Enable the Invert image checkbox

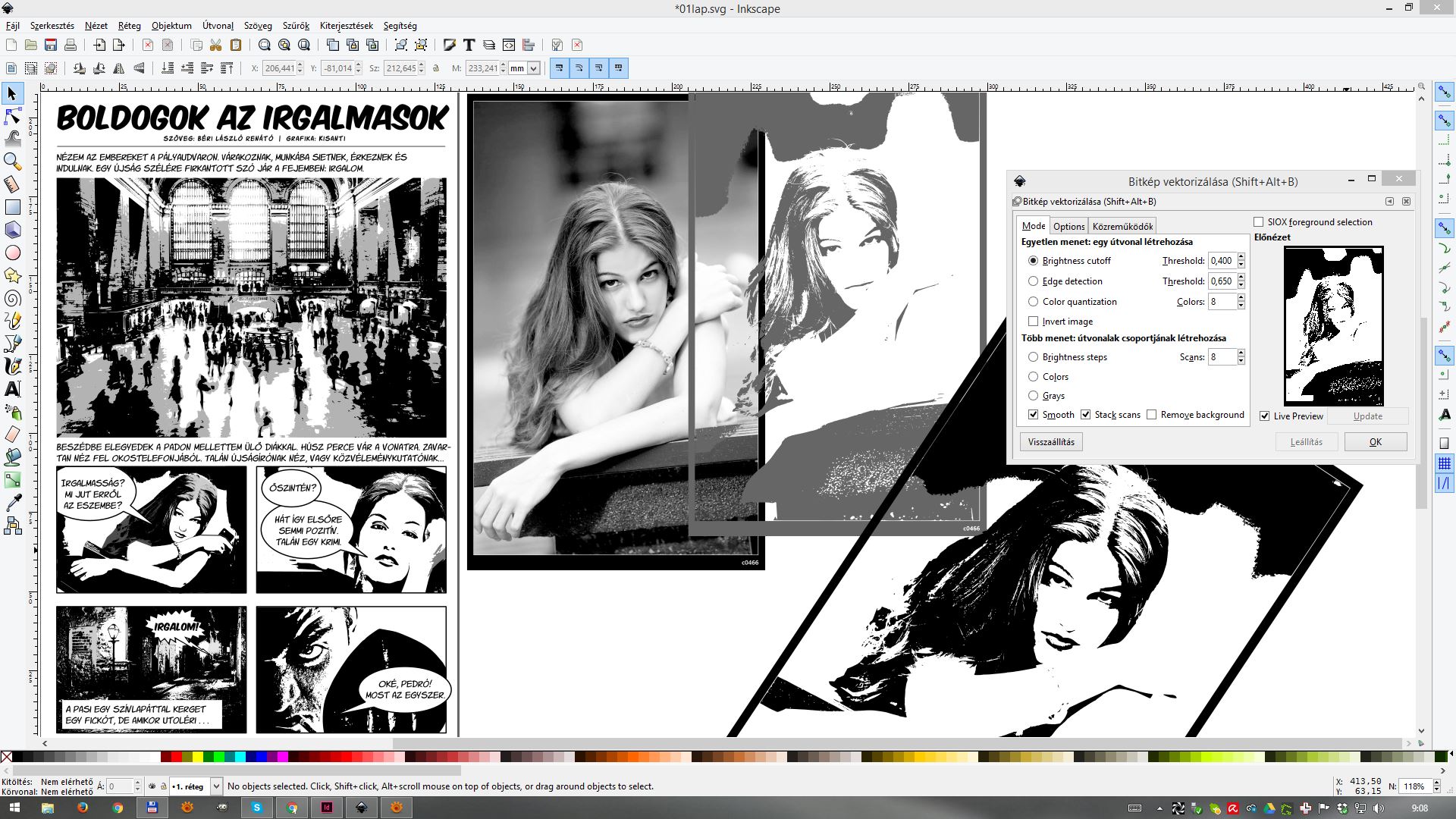click(1033, 322)
